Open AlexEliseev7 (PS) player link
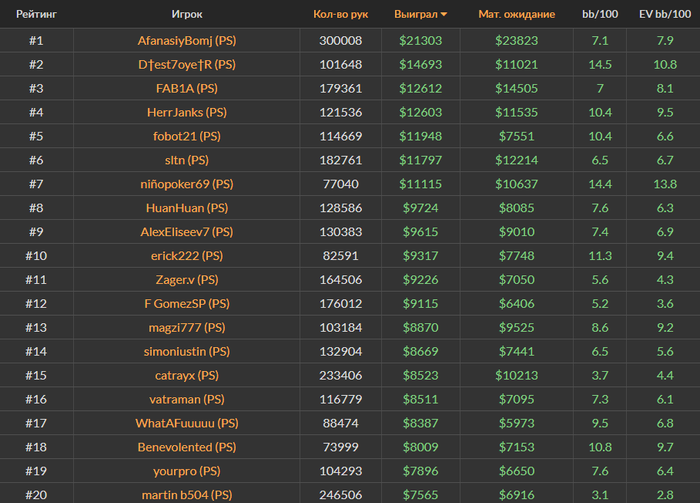The width and height of the screenshot is (700, 503). [x=187, y=232]
